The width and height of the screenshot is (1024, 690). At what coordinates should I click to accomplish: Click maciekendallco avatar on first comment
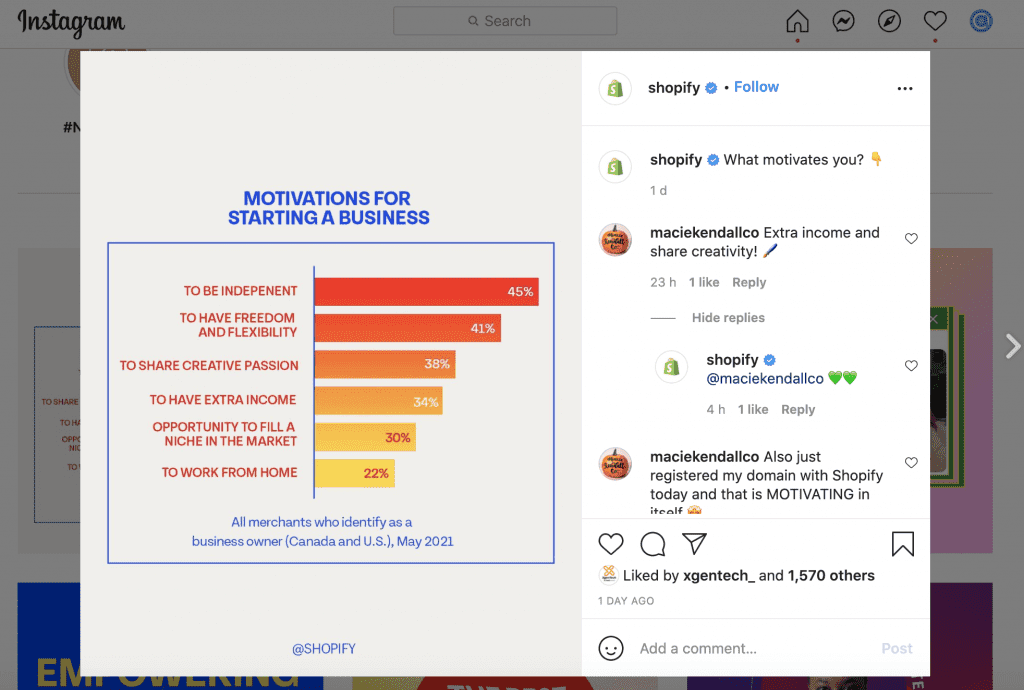[615, 240]
